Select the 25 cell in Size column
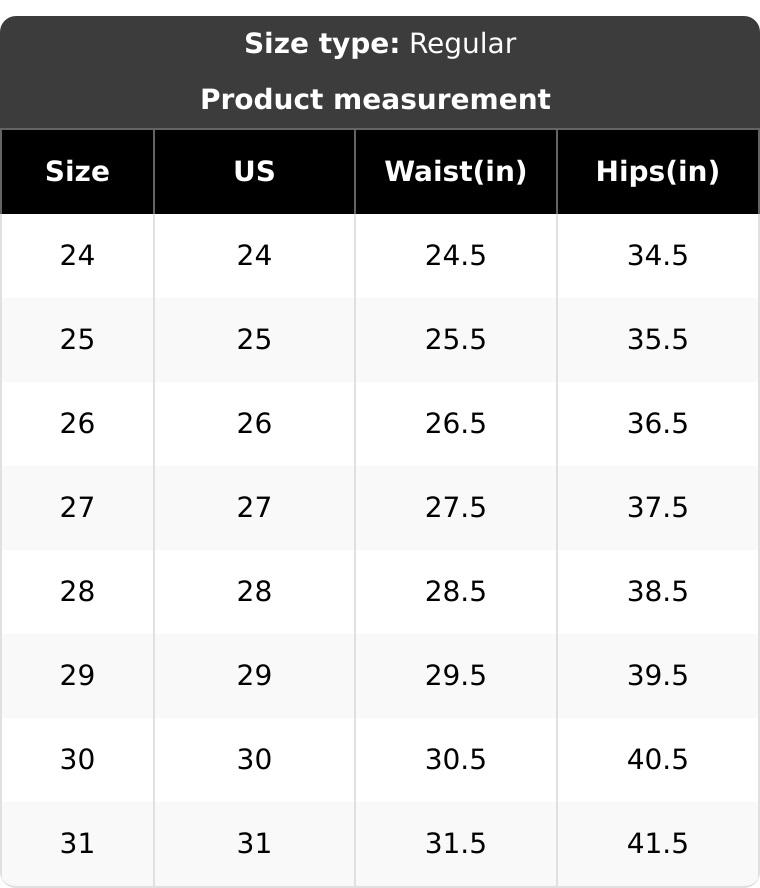The image size is (760, 888). coord(77,340)
